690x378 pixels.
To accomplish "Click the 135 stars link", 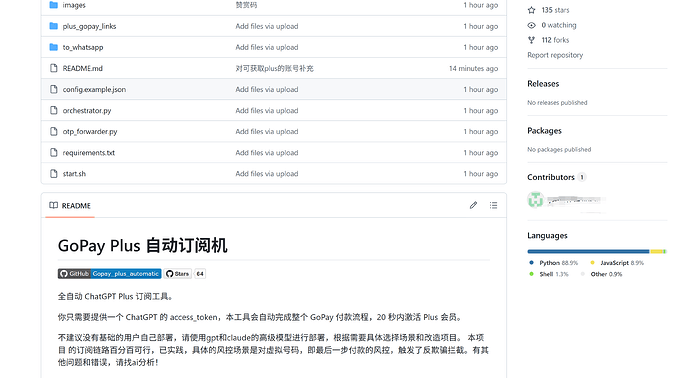I will tap(555, 10).
